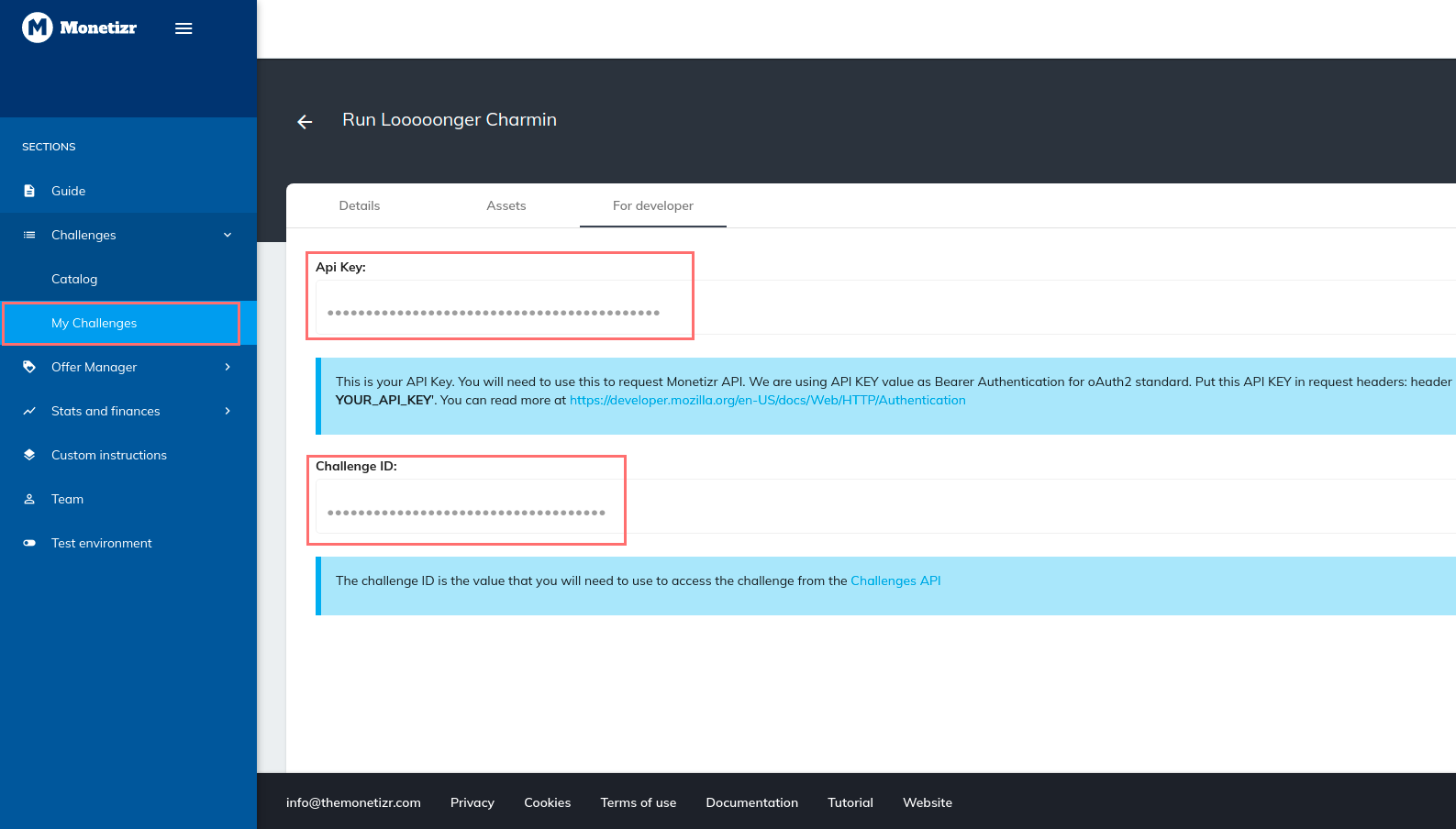Click the back arrow beside challenge title
This screenshot has height=829, width=1456.
pos(305,122)
